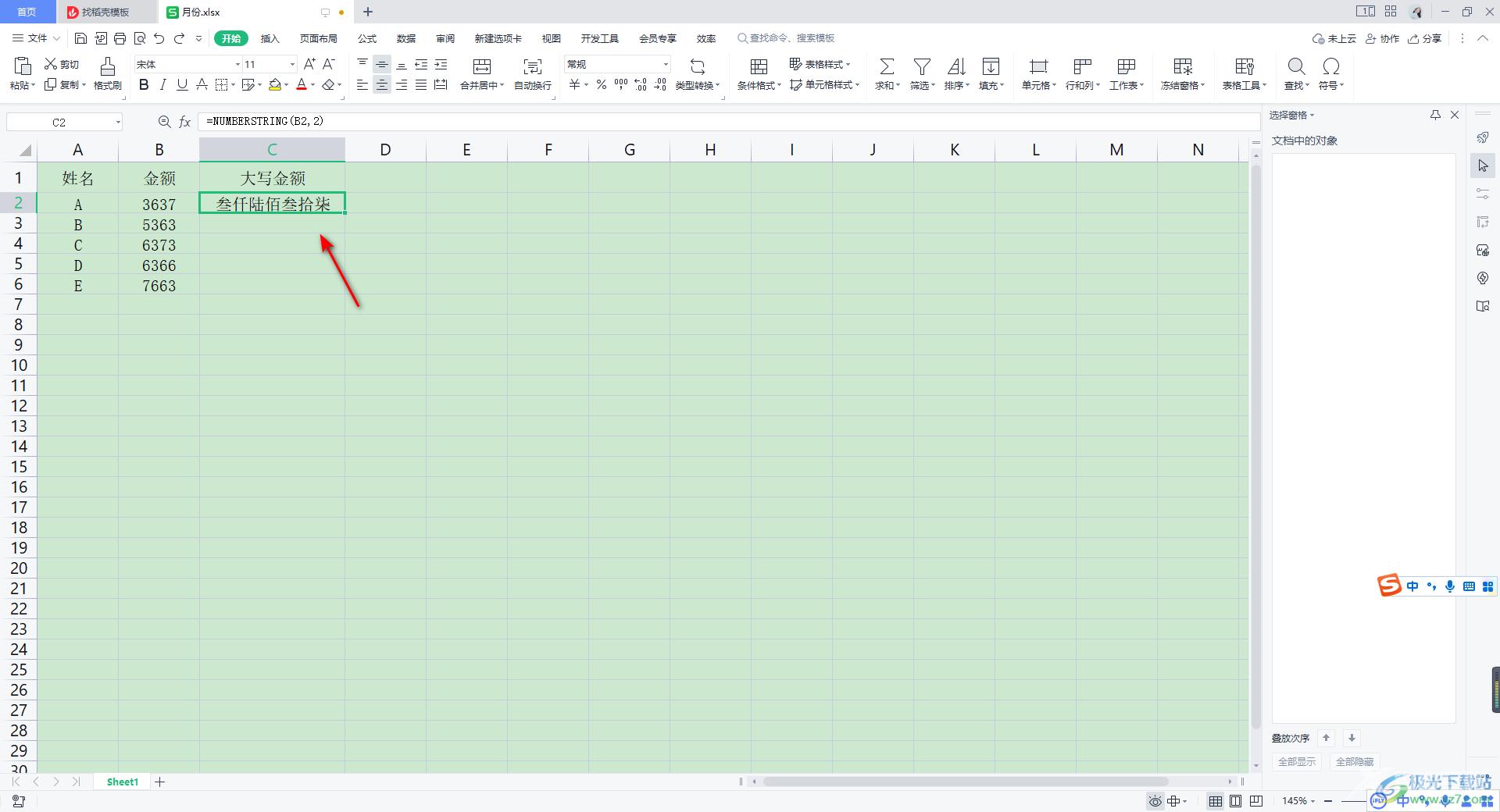1500x812 pixels.
Task: Cut selection with the scissors icon
Action: (51, 64)
